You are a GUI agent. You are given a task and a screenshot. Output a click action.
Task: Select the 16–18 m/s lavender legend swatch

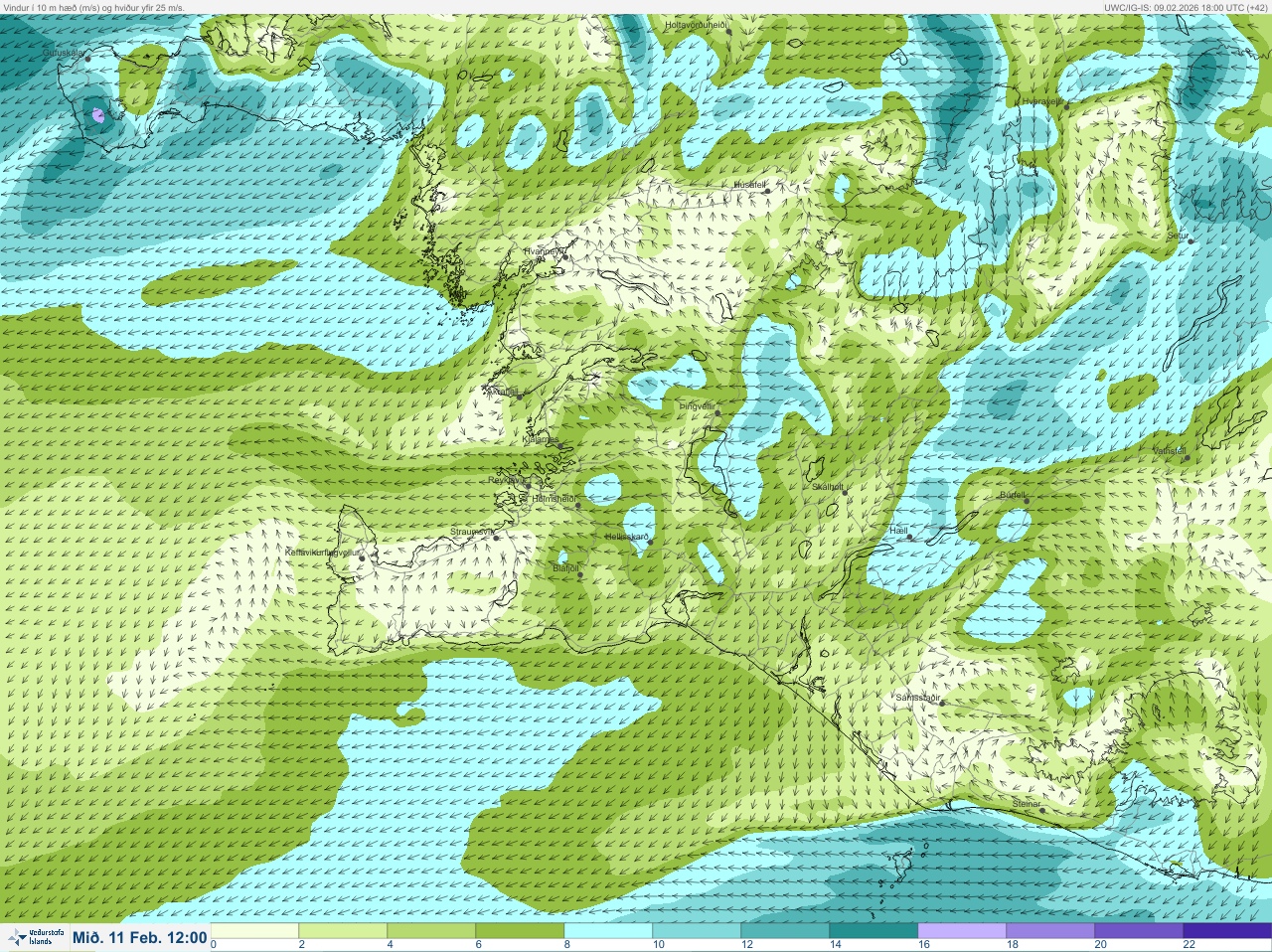coord(962,930)
